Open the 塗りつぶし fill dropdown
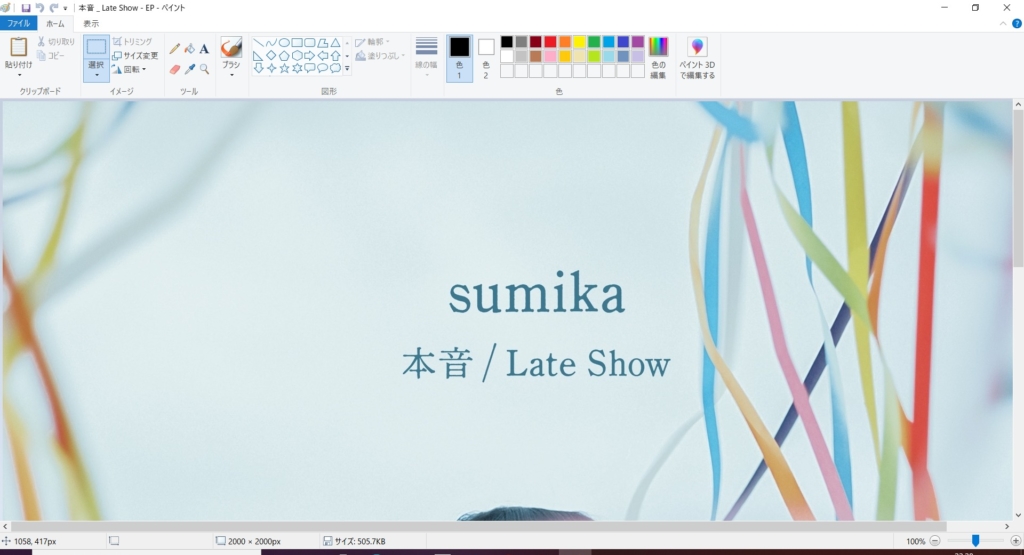Image resolution: width=1024 pixels, height=555 pixels. [x=380, y=56]
